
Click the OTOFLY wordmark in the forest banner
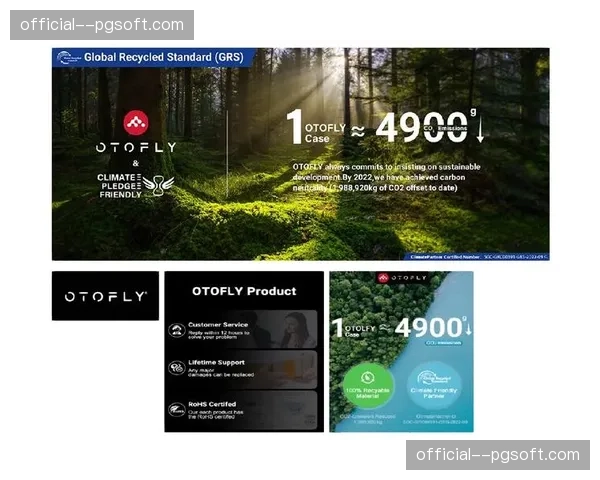pos(136,147)
